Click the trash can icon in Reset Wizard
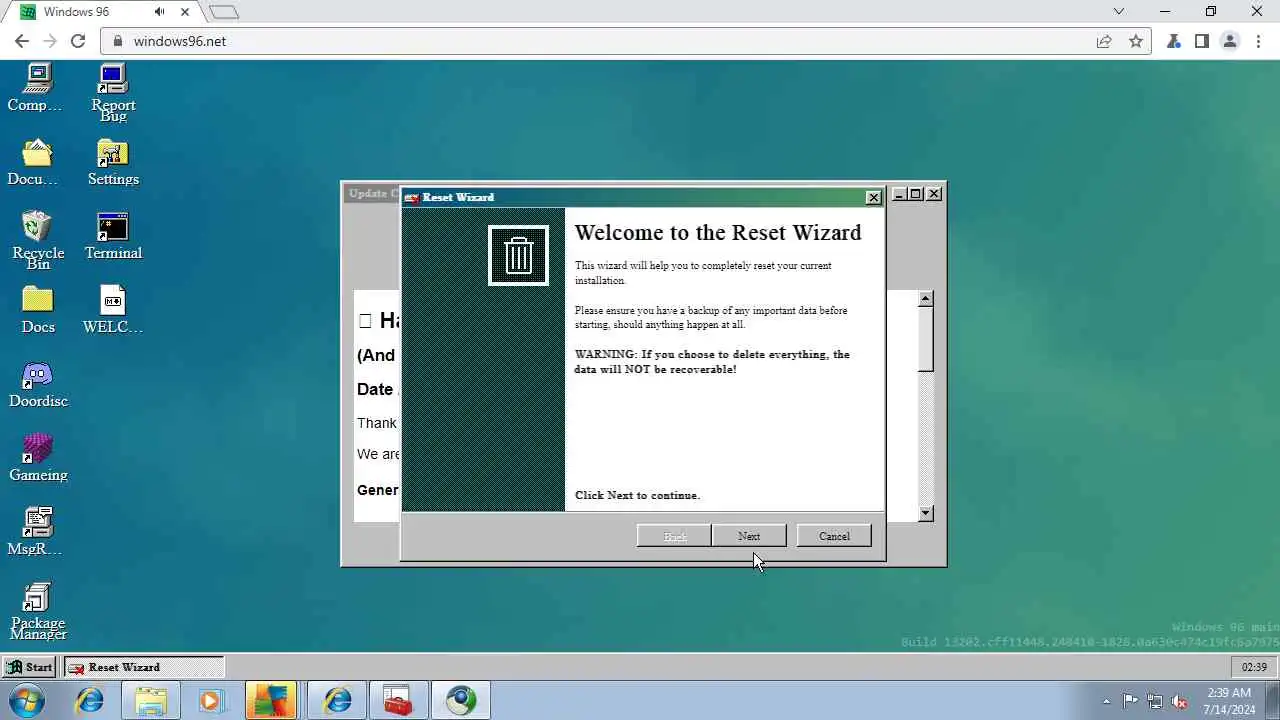The height and width of the screenshot is (720, 1280). tap(518, 256)
